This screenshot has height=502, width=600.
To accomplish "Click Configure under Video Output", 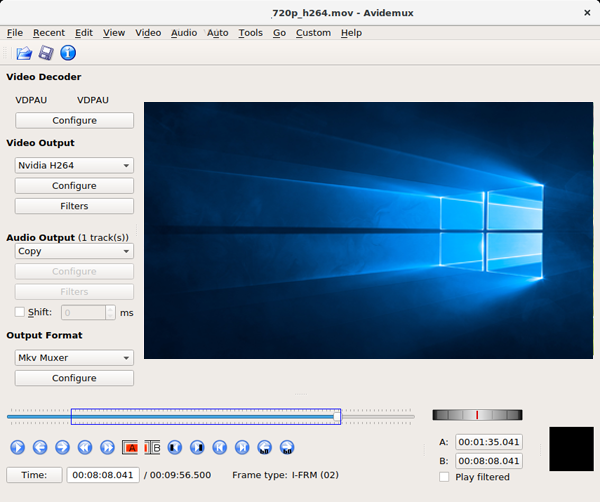I will (x=74, y=186).
